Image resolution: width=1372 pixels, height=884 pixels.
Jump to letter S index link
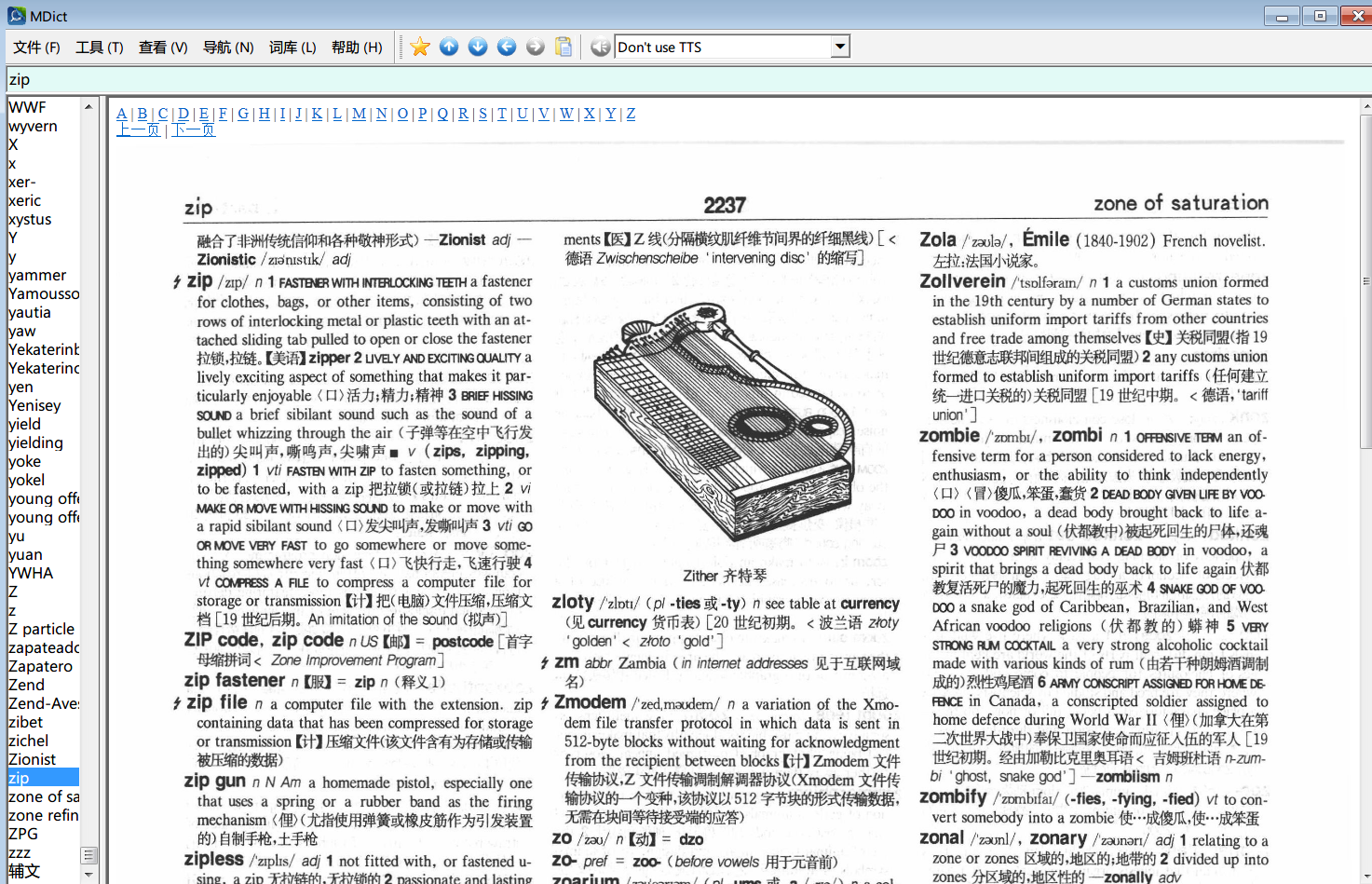pyautogui.click(x=482, y=114)
